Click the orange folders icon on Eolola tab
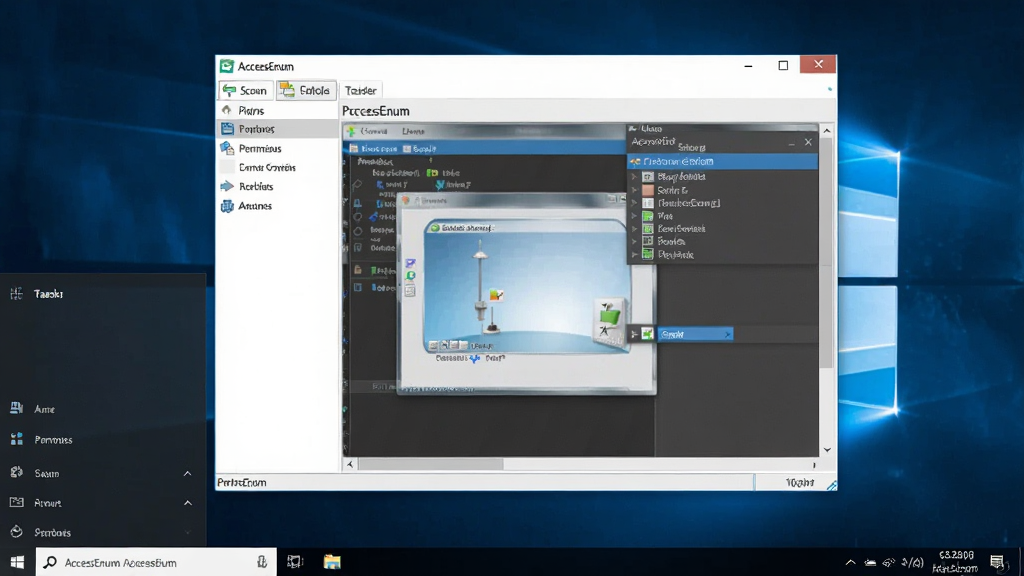This screenshot has width=1024, height=576. point(287,90)
